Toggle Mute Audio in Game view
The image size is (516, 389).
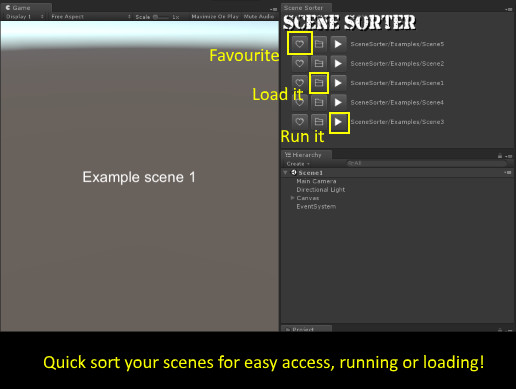coord(259,16)
